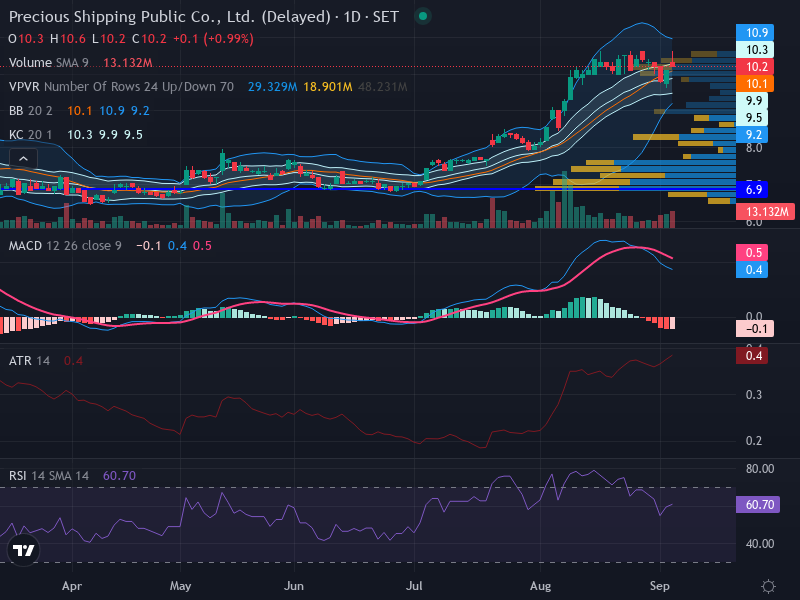The image size is (800, 600).
Task: Click the 13.132M volume value in legend
Action: [x=128, y=63]
